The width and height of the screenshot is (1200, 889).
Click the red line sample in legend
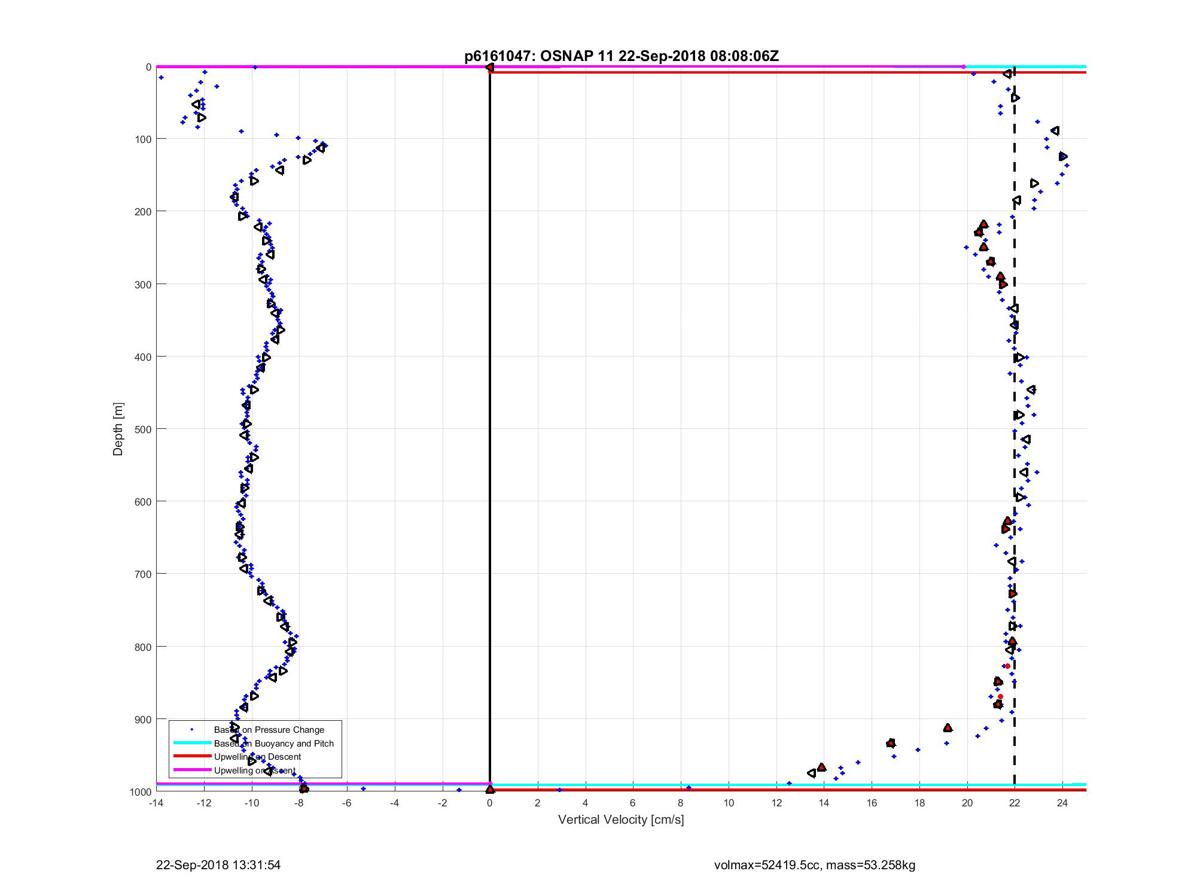(192, 756)
